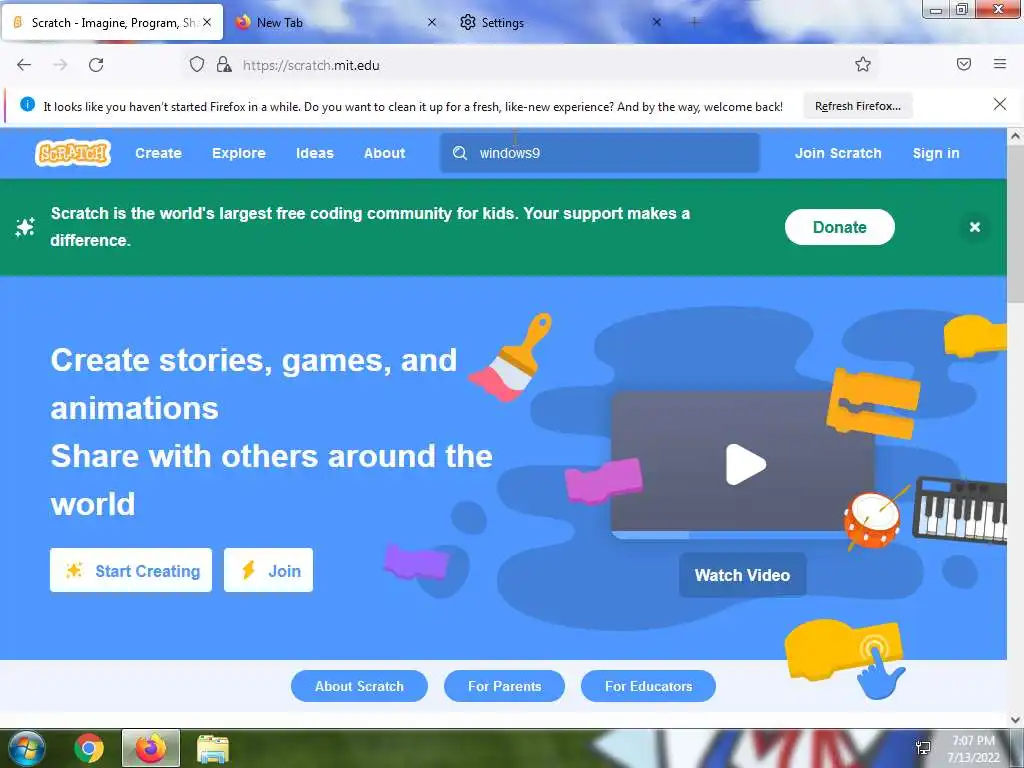Click the network tray icon
The height and width of the screenshot is (768, 1024).
[923, 748]
